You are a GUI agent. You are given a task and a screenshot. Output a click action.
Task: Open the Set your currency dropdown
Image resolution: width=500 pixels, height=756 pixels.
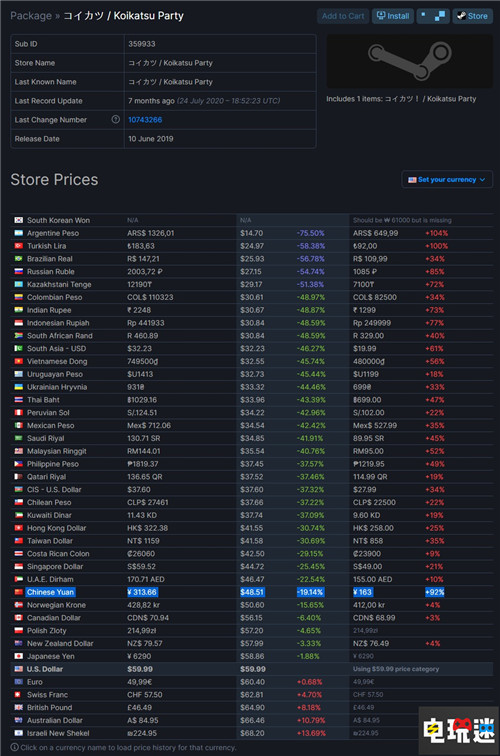pyautogui.click(x=447, y=179)
